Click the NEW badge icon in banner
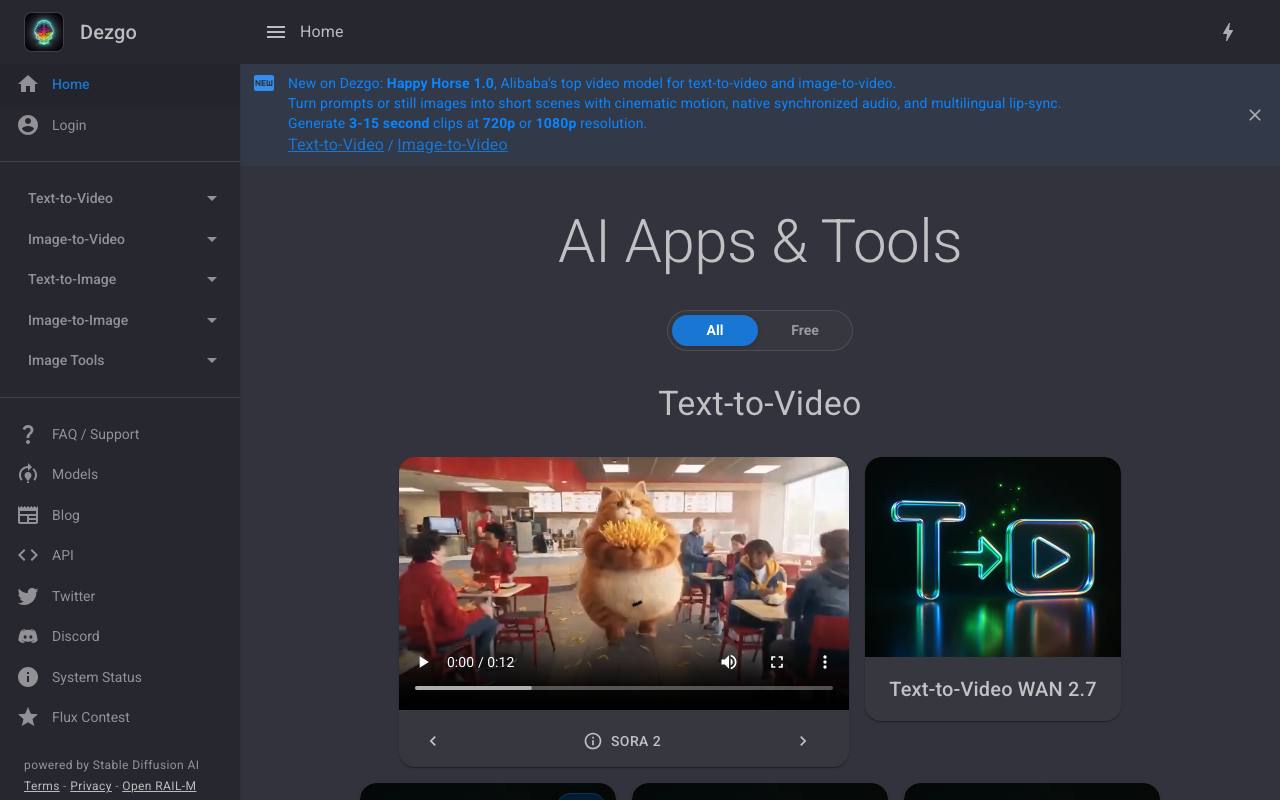The image size is (1280, 800). click(x=264, y=83)
